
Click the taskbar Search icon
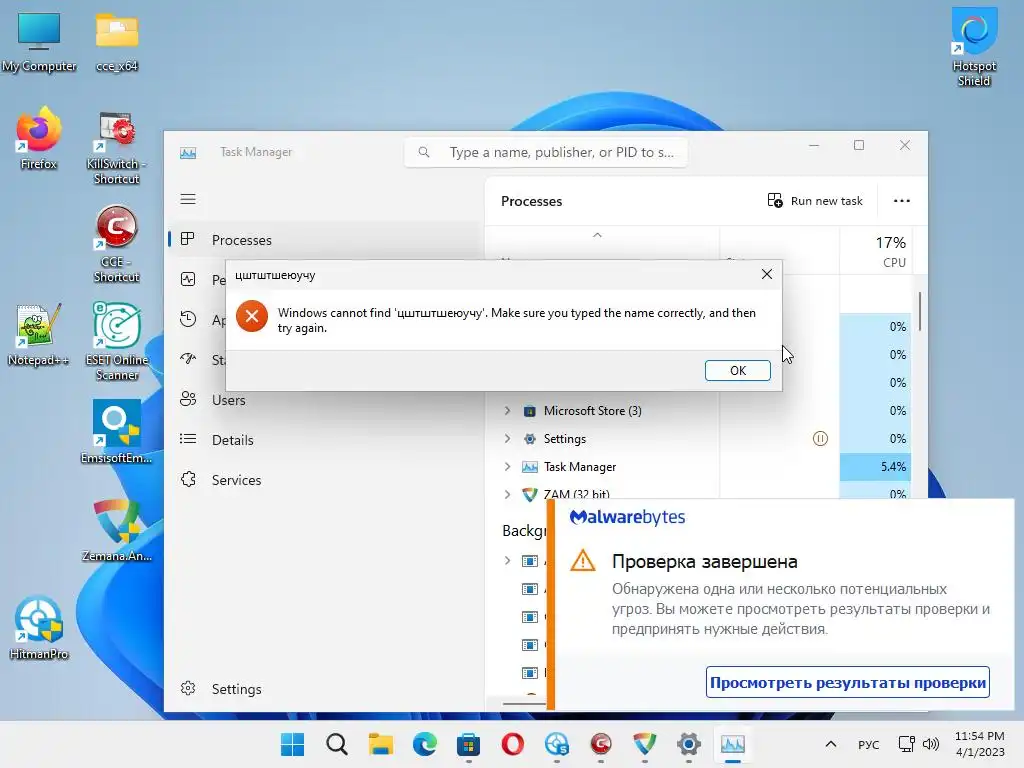tap(337, 744)
